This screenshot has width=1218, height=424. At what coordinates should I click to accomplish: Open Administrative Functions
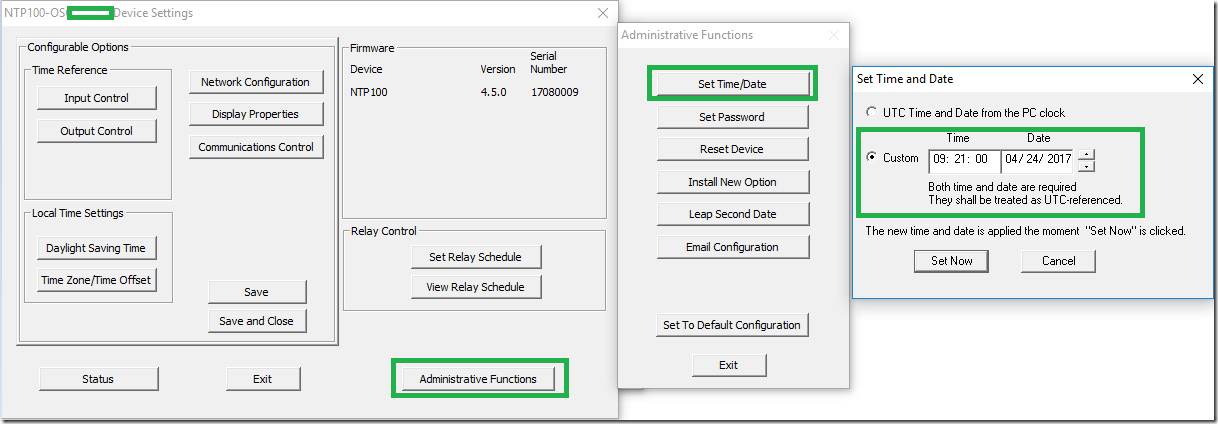click(478, 379)
